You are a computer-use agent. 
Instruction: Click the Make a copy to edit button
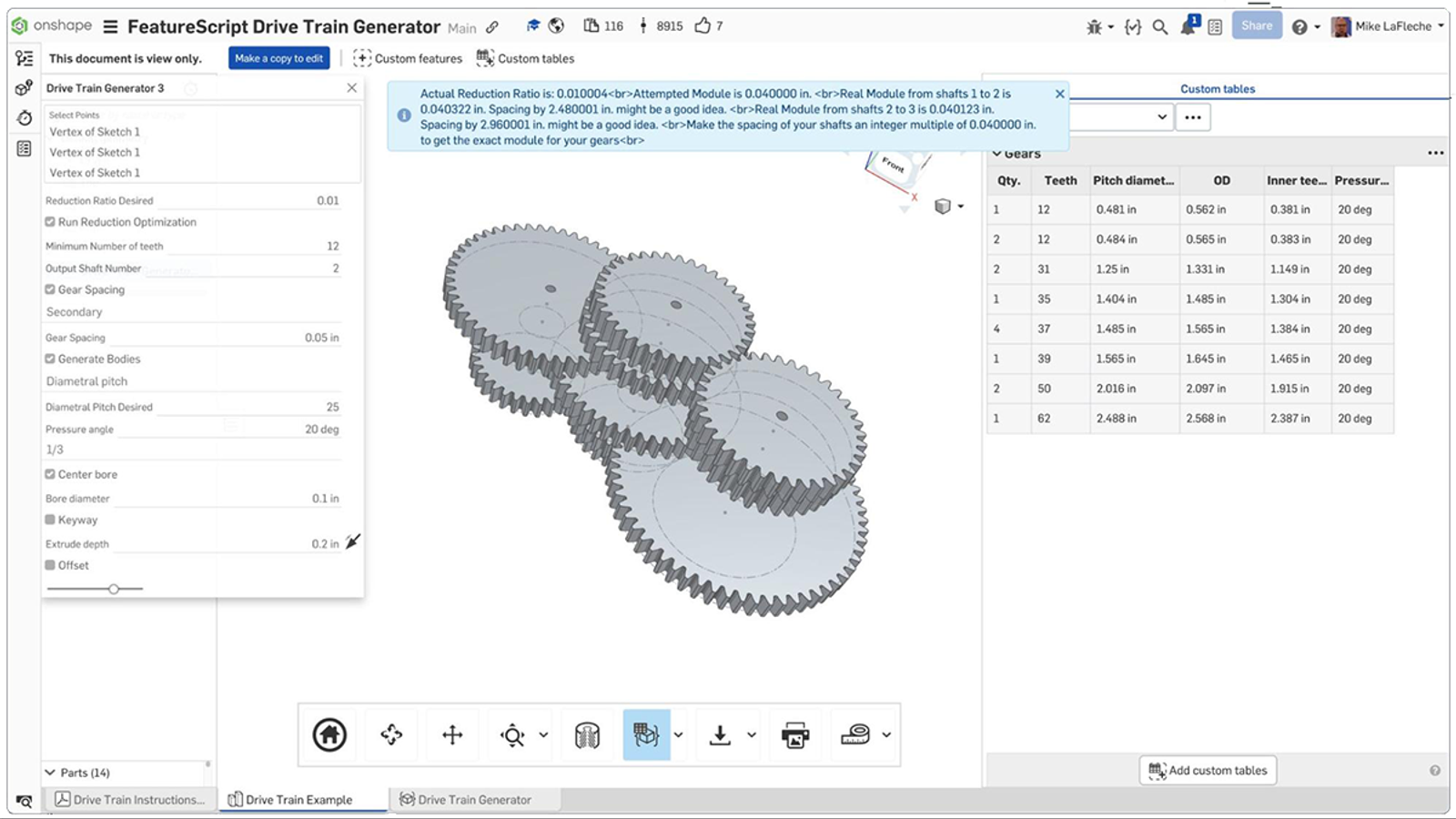click(278, 57)
